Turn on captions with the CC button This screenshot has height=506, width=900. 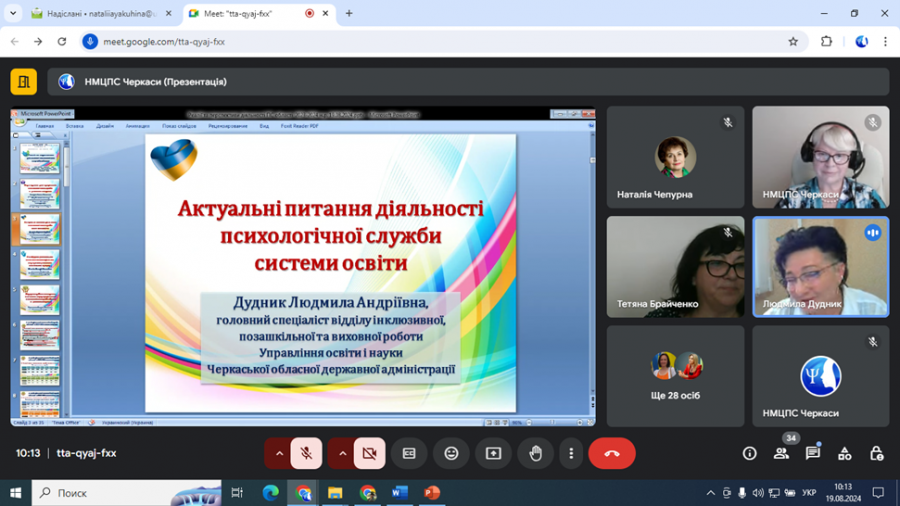coord(409,453)
